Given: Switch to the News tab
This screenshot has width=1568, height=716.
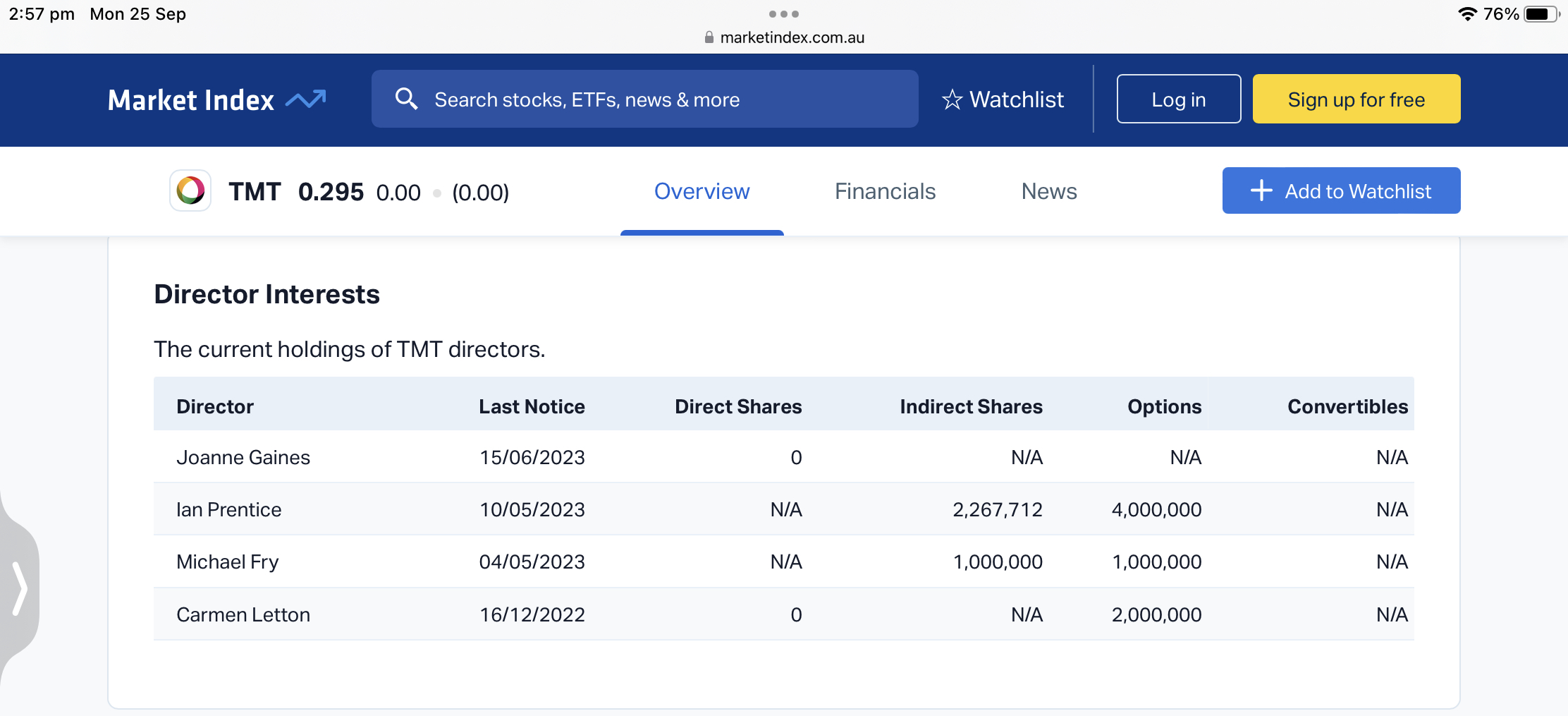Looking at the screenshot, I should click(1049, 191).
